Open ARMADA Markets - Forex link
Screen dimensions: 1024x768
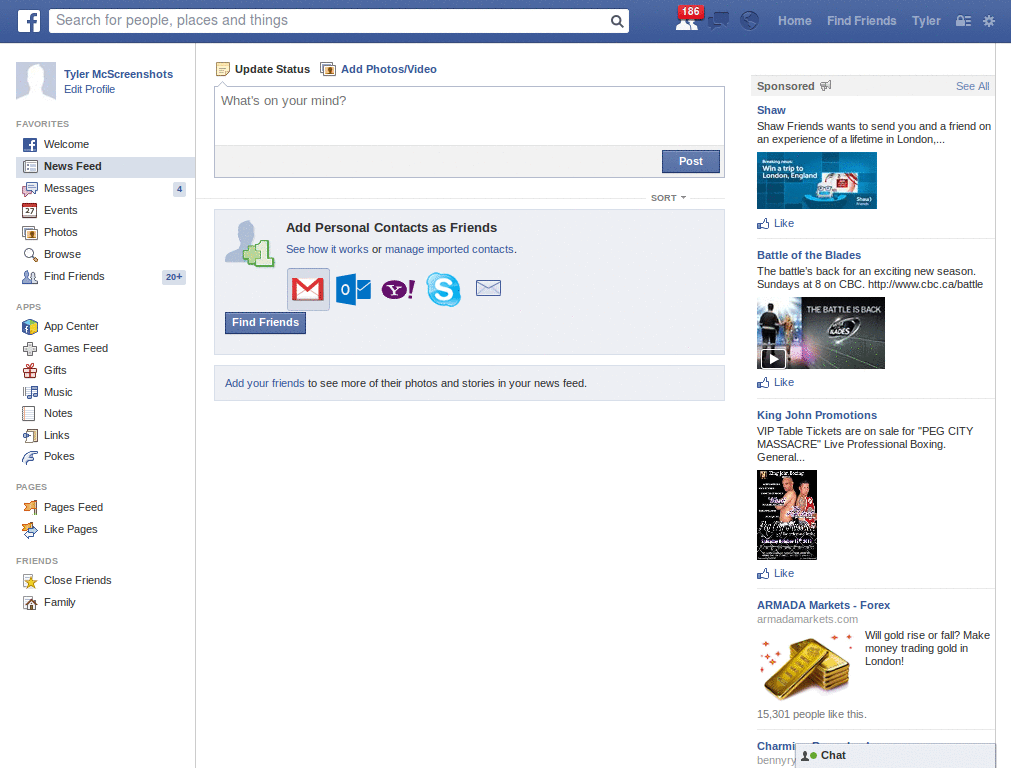(x=824, y=605)
